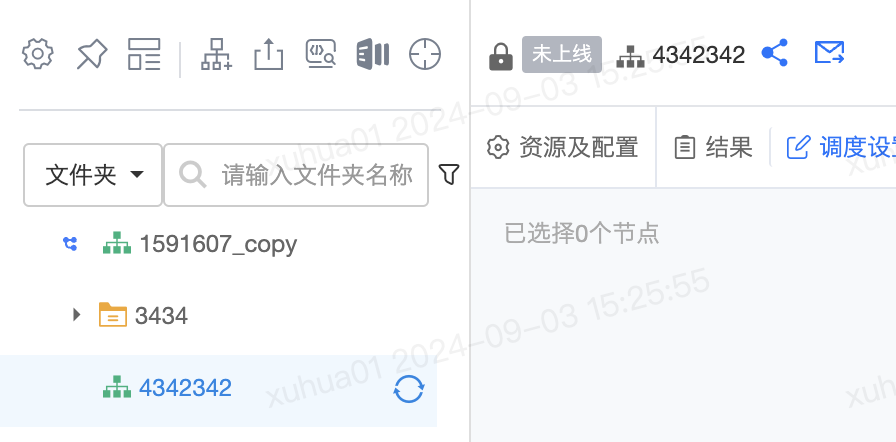Locate current node with the crosshair icon

[x=425, y=54]
